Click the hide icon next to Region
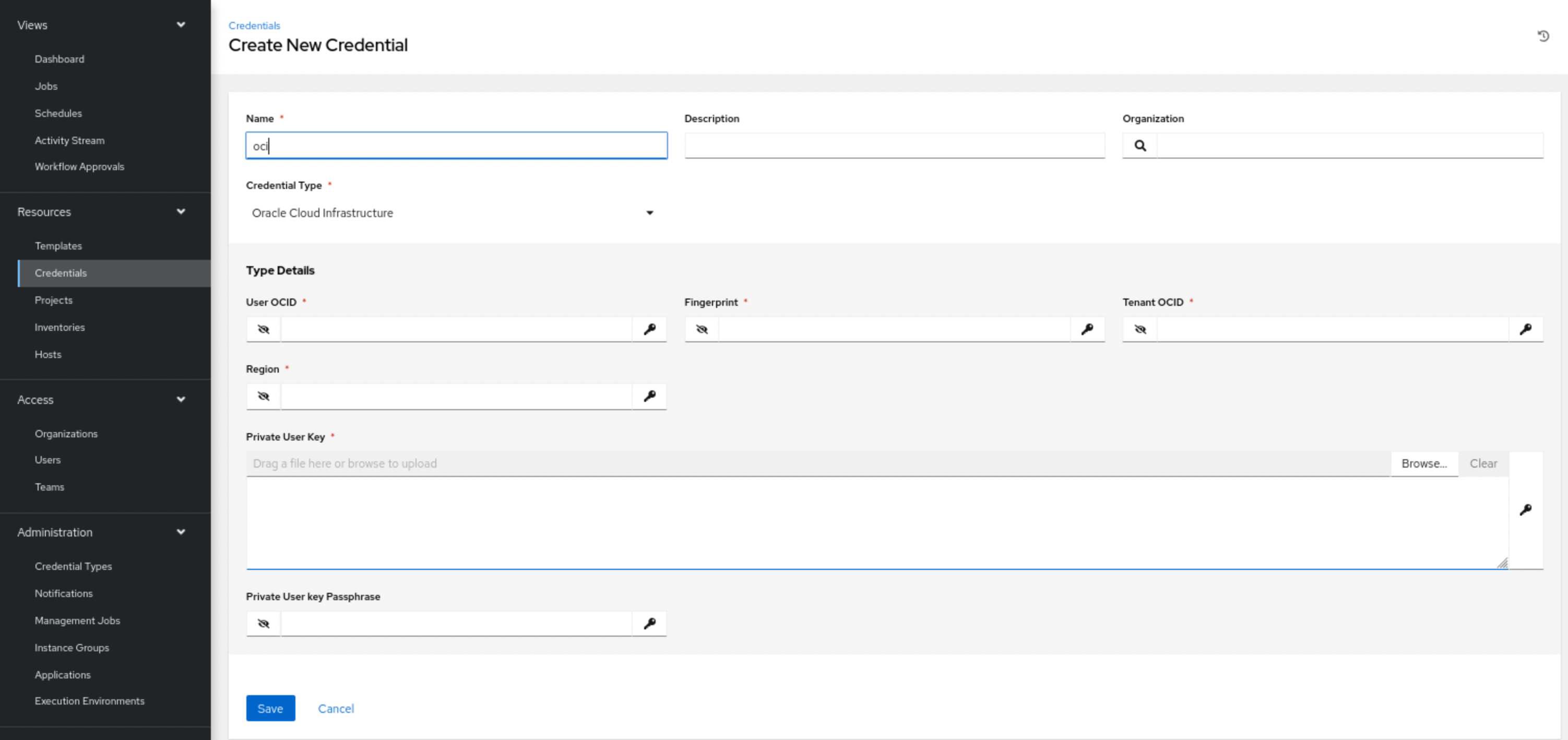Image resolution: width=1568 pixels, height=740 pixels. tap(263, 396)
